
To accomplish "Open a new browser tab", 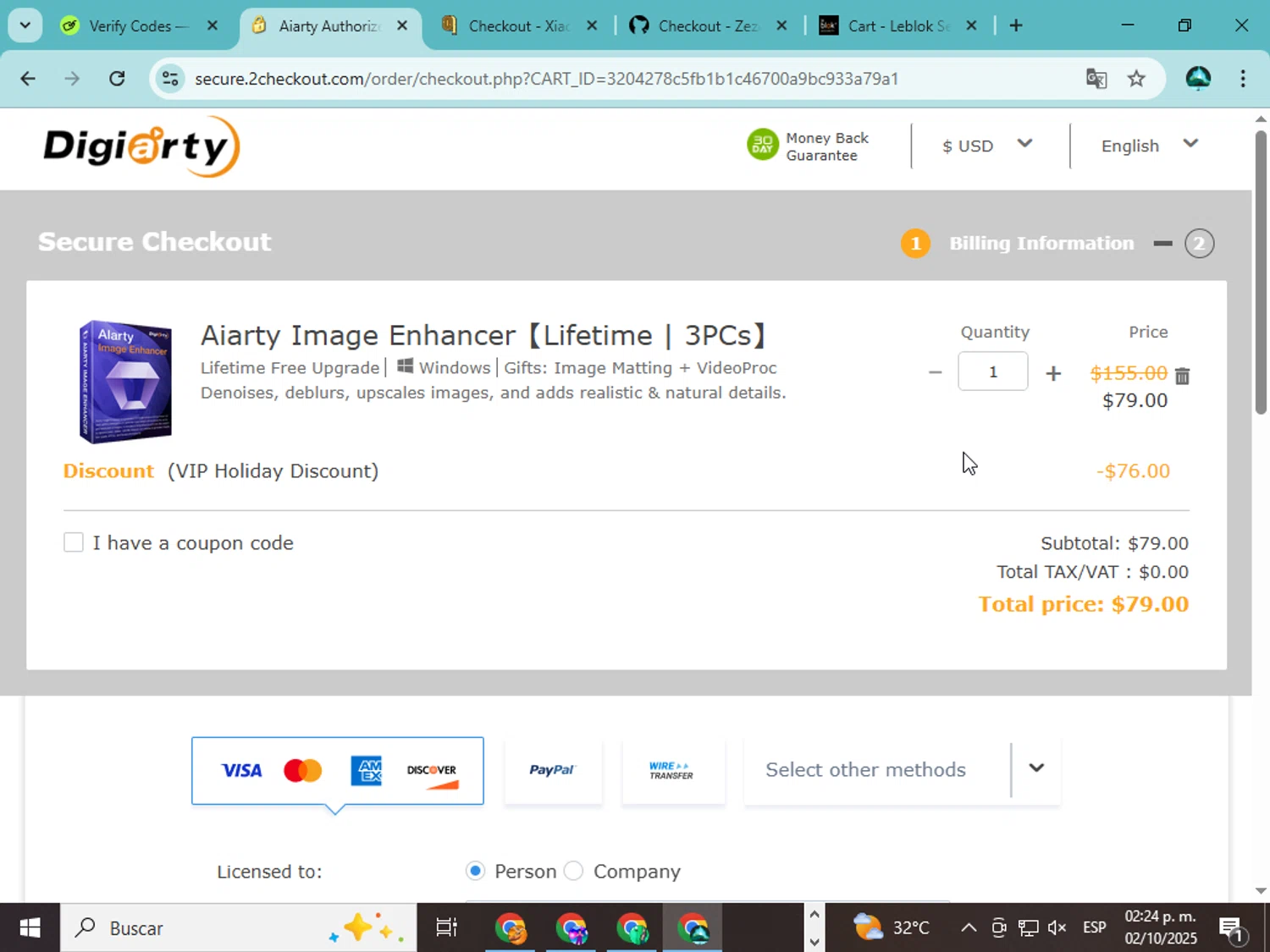I will 1016,26.
